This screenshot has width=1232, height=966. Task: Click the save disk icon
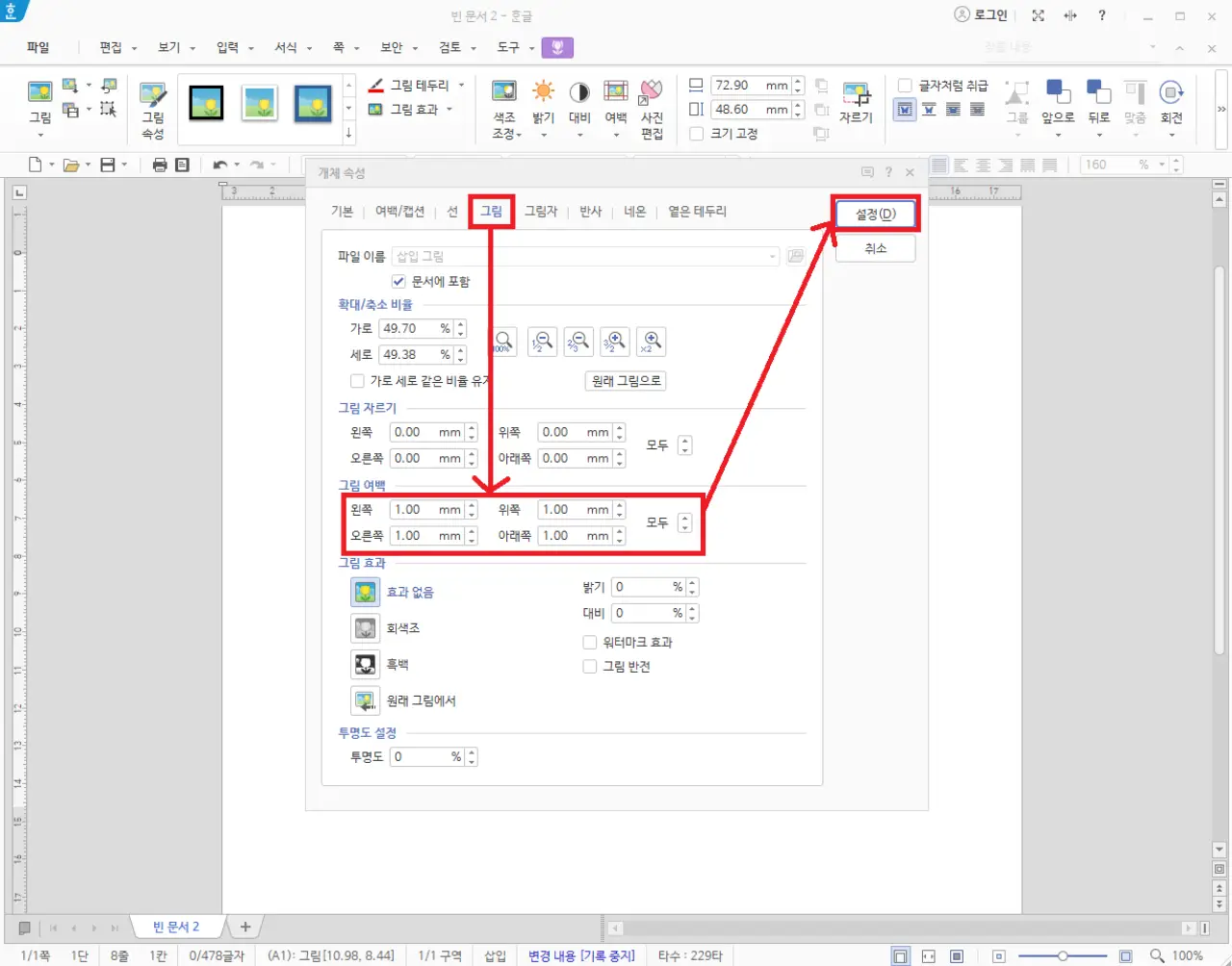pyautogui.click(x=108, y=165)
